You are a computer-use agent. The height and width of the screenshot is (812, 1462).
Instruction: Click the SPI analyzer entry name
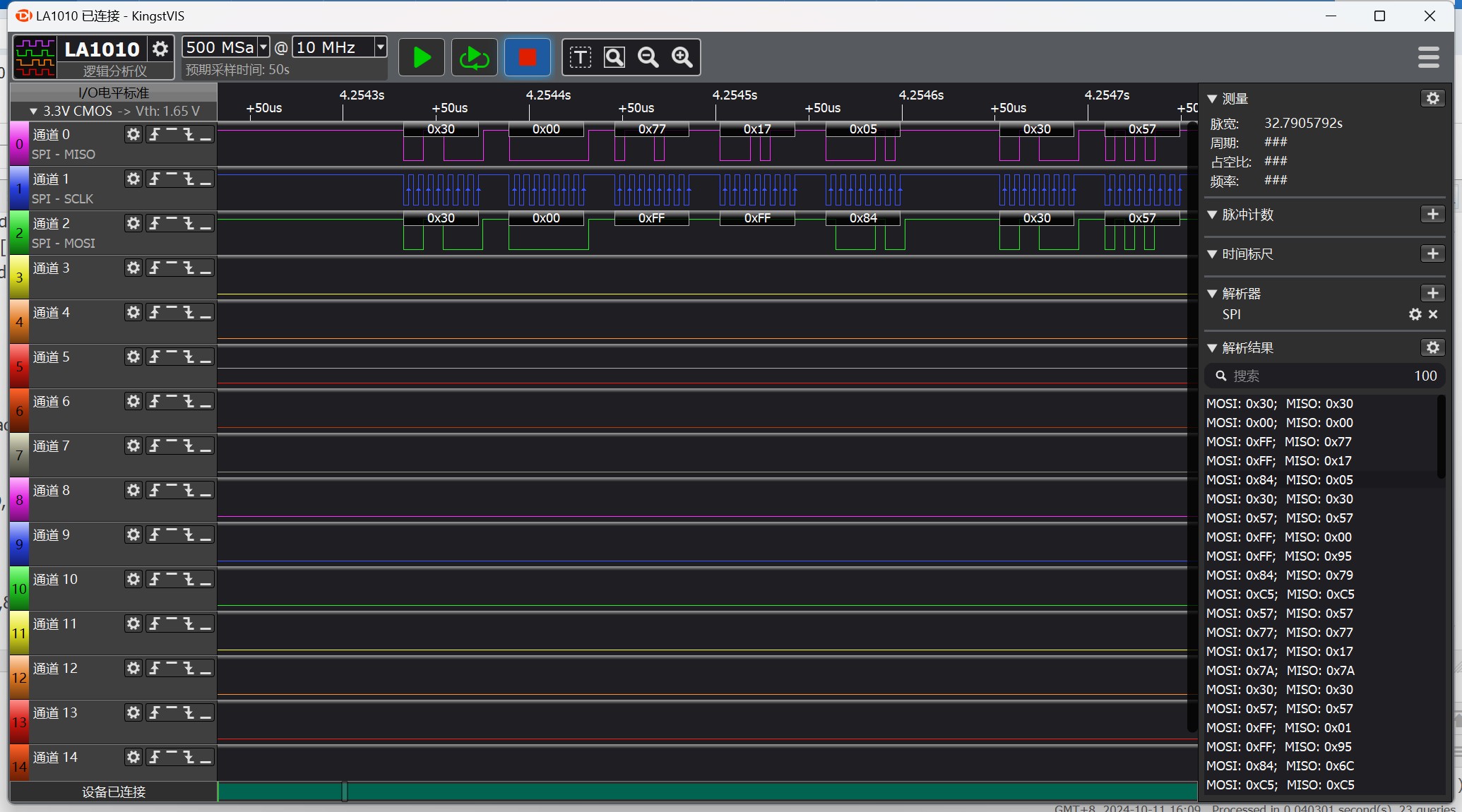point(1231,314)
